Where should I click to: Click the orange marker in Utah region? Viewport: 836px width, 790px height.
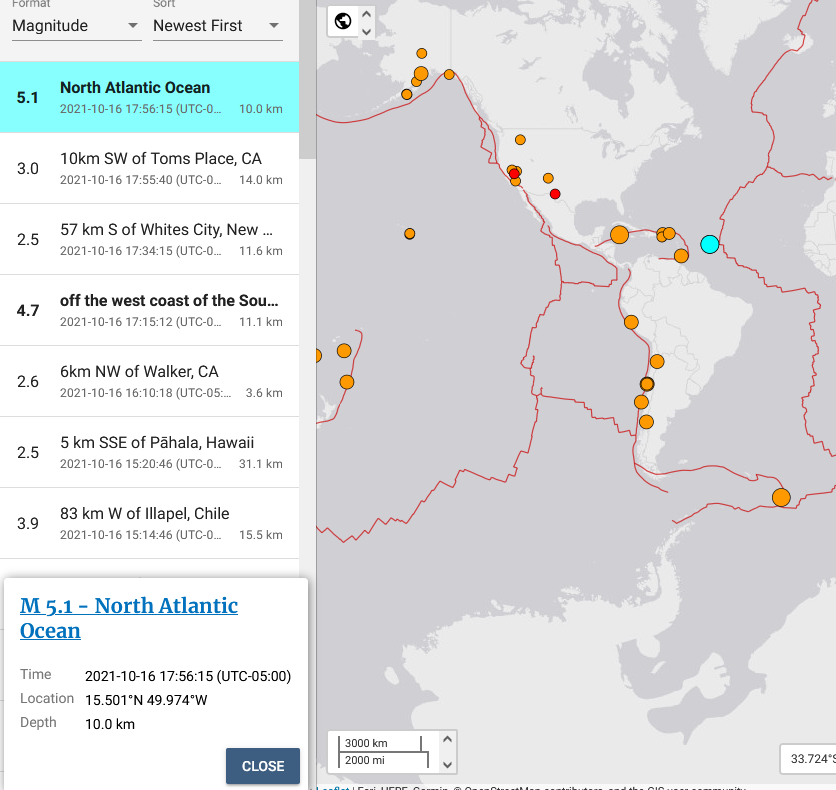pyautogui.click(x=548, y=178)
